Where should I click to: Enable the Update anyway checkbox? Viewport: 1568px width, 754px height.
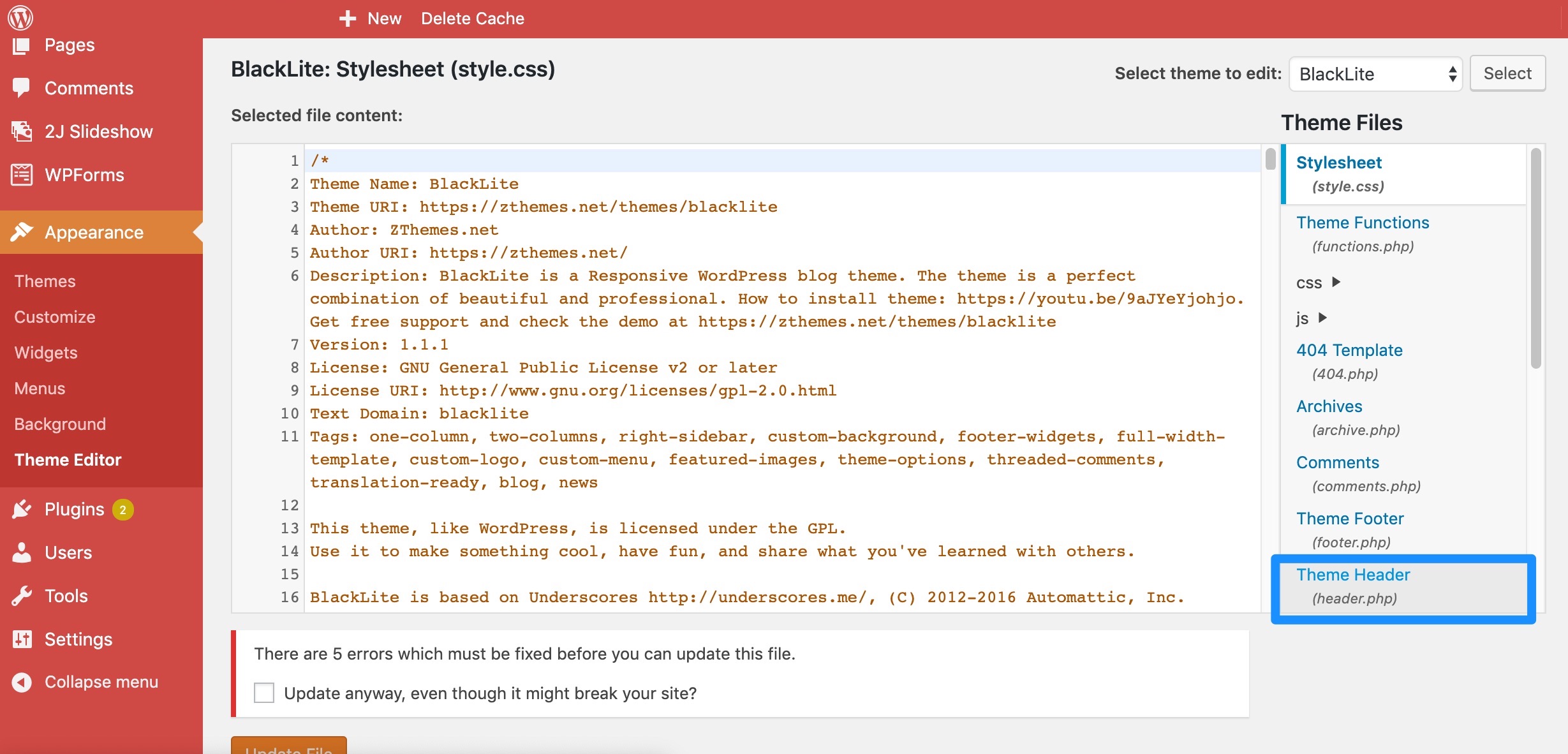[264, 693]
